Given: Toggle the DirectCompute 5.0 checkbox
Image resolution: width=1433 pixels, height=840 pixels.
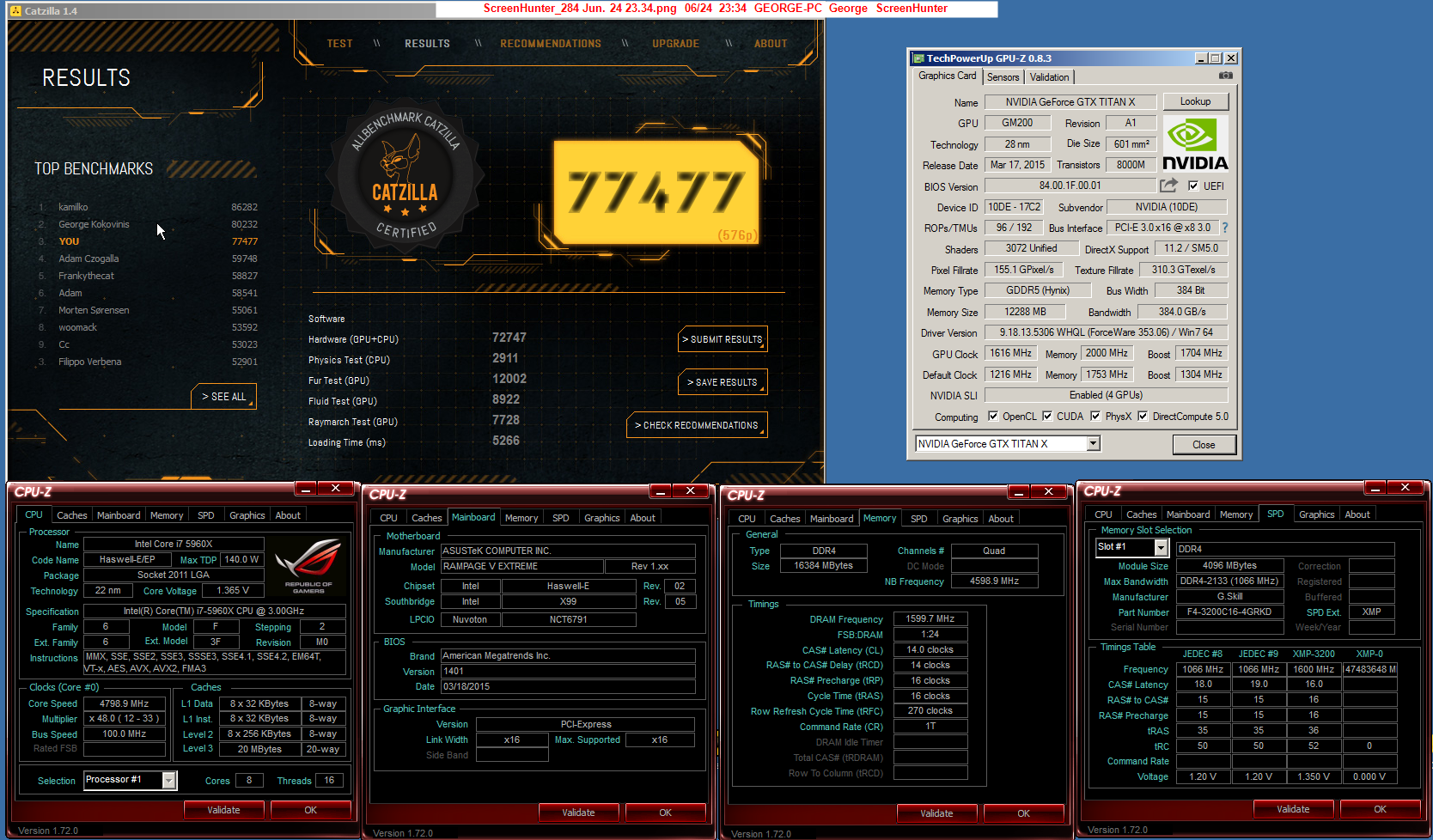Looking at the screenshot, I should tap(1143, 417).
